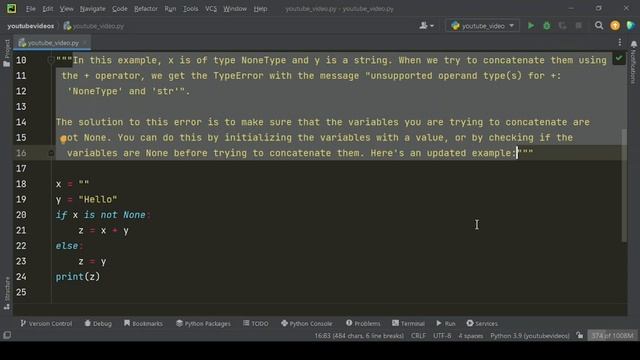Viewport: 640px width, 360px height.
Task: Click the PyCharm logo icon
Action: click(11, 8)
